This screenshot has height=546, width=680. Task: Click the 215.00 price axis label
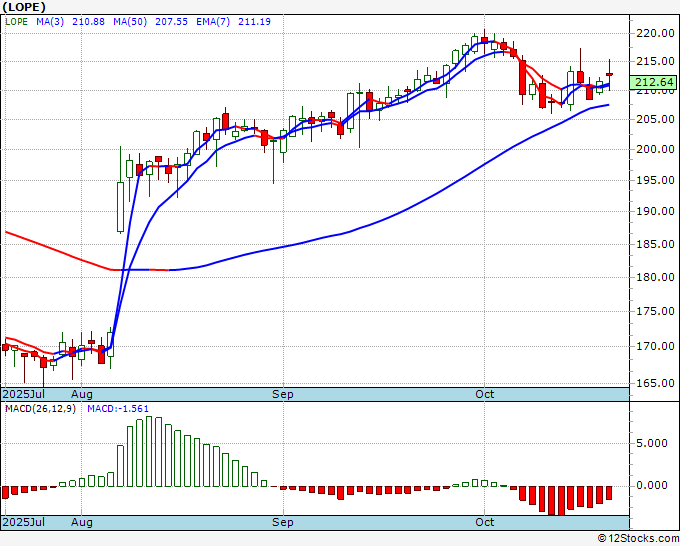(655, 61)
